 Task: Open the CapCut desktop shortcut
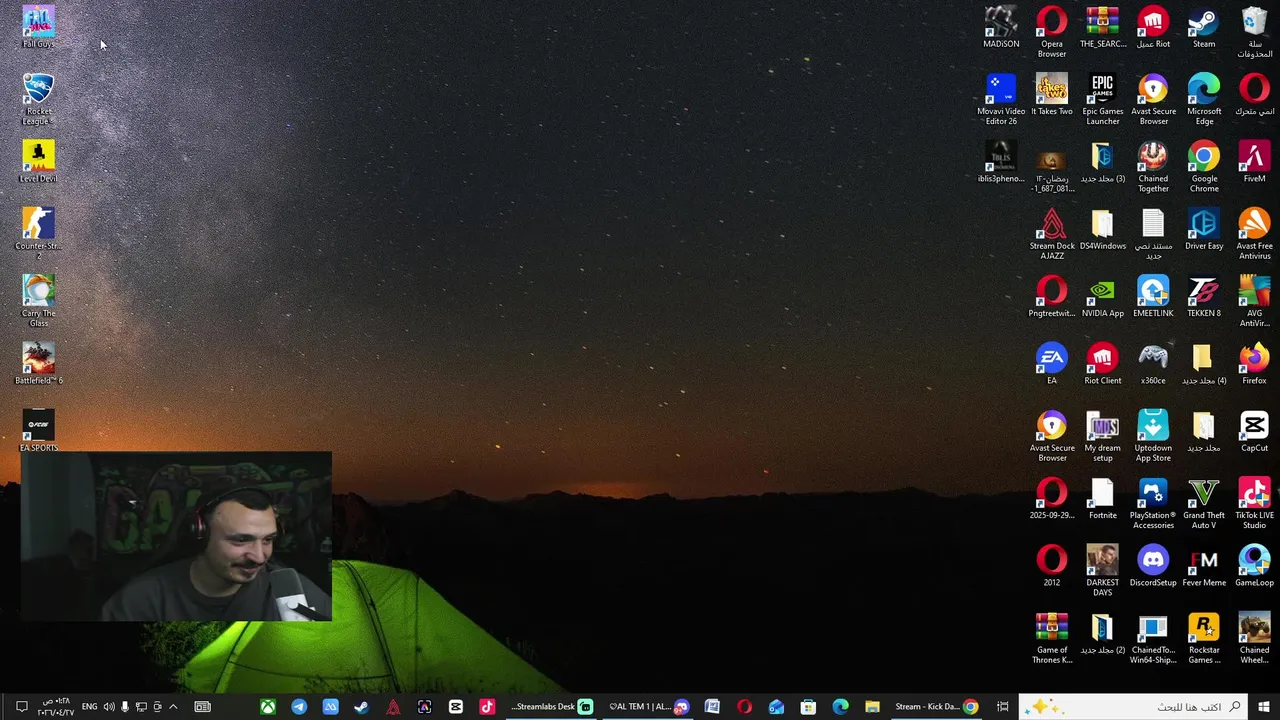click(1255, 431)
